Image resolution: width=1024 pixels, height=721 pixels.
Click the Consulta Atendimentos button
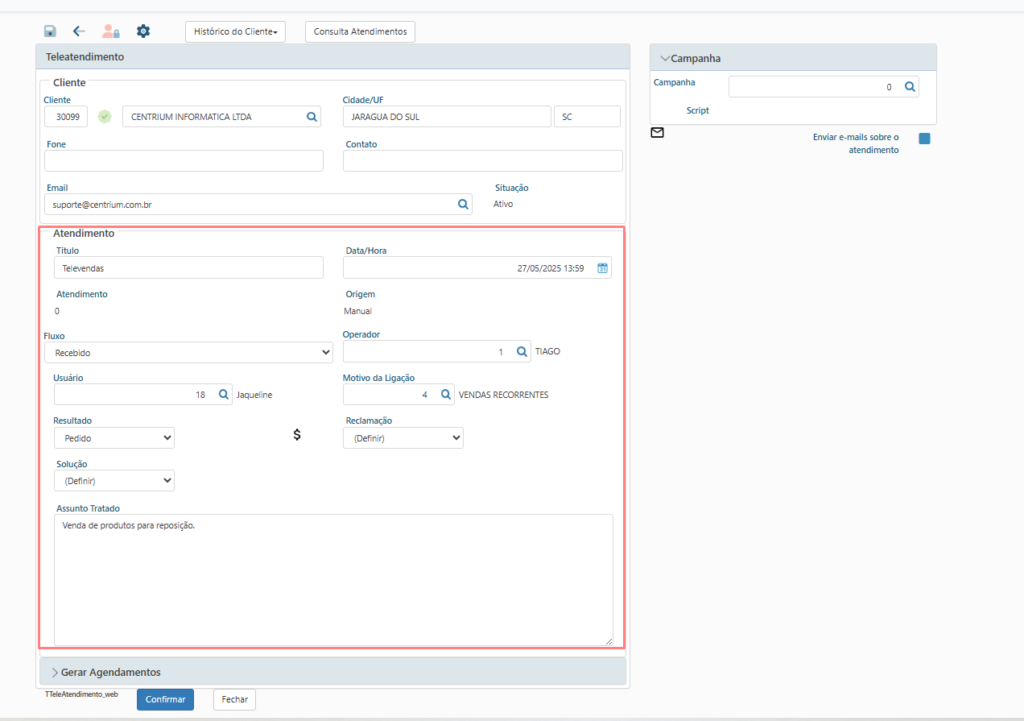point(360,31)
